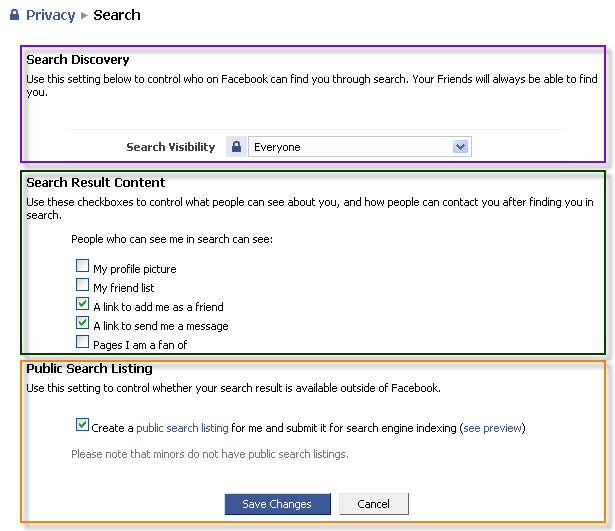
Task: Click the Search breadcrumb title
Action: (x=117, y=15)
